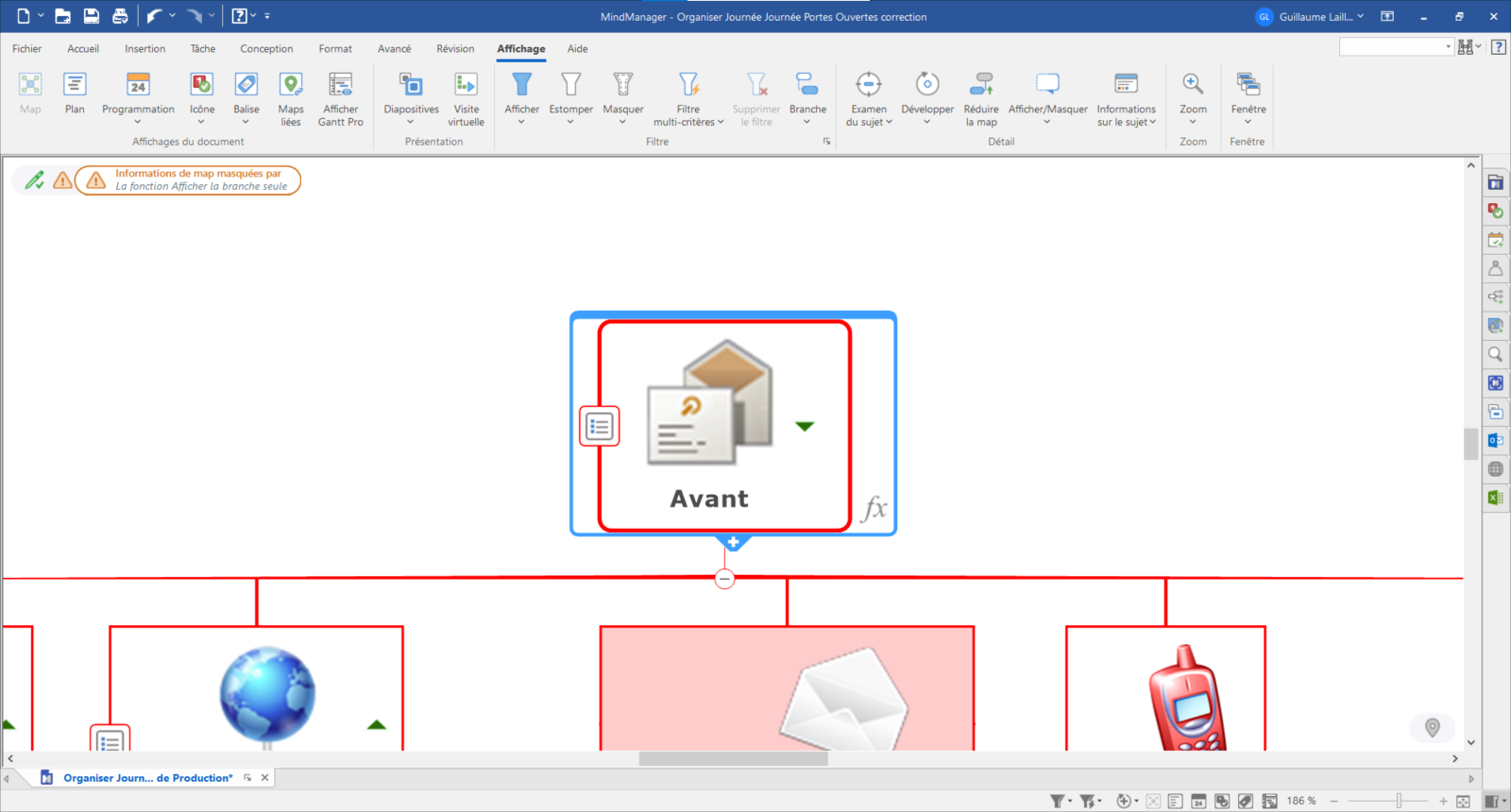Viewport: 1511px width, 812px height.
Task: Open the Fichier menu
Action: pos(26,49)
